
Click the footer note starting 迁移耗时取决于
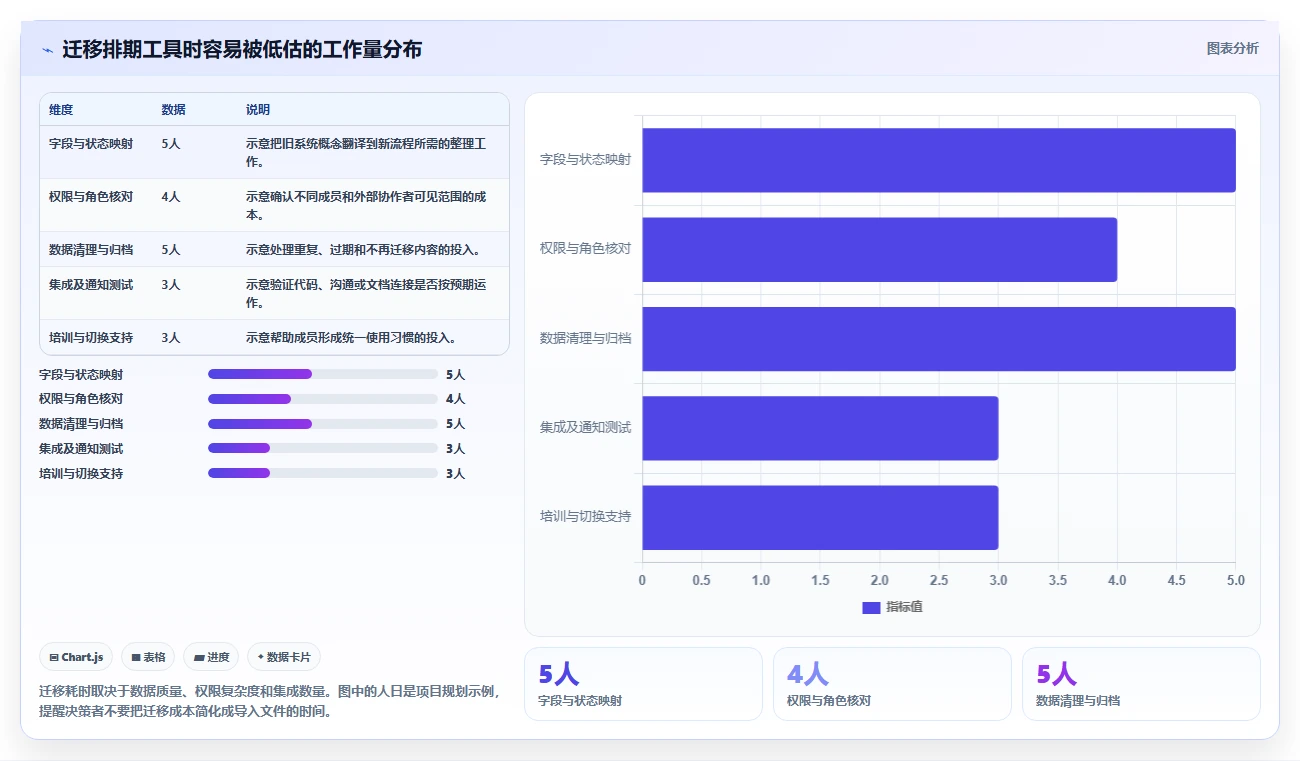(x=269, y=701)
